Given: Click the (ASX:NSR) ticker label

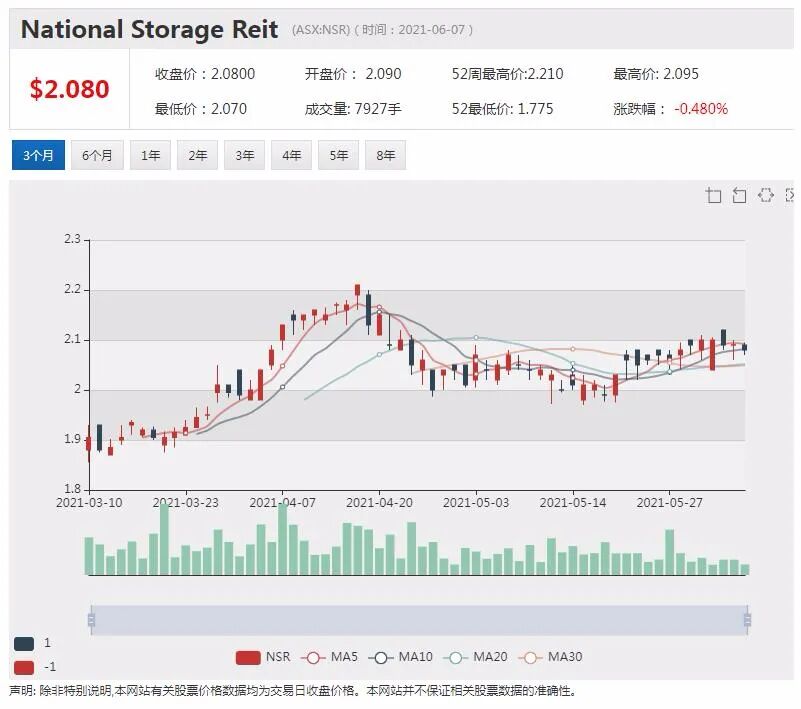Looking at the screenshot, I should coord(321,30).
